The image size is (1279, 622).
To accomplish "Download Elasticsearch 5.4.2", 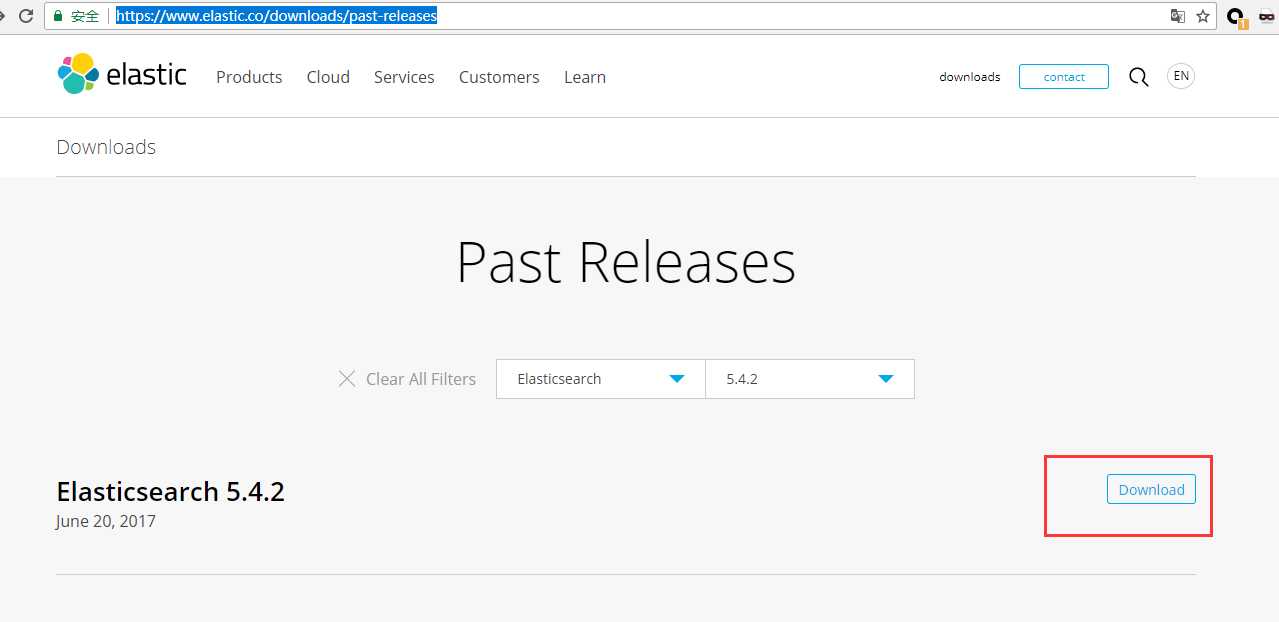I will coord(1151,489).
